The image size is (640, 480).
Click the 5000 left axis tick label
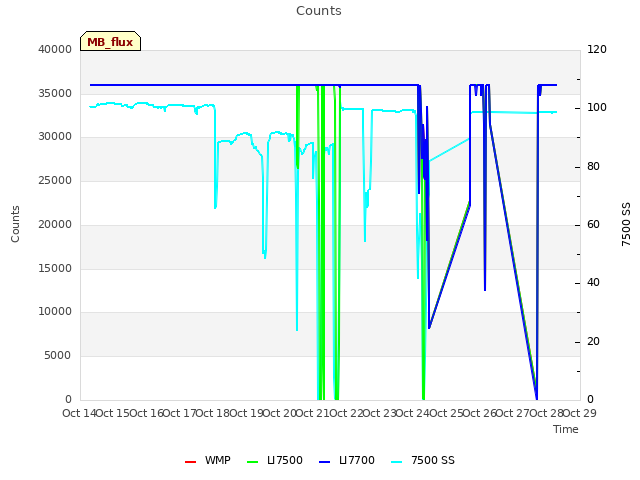pos(58,356)
